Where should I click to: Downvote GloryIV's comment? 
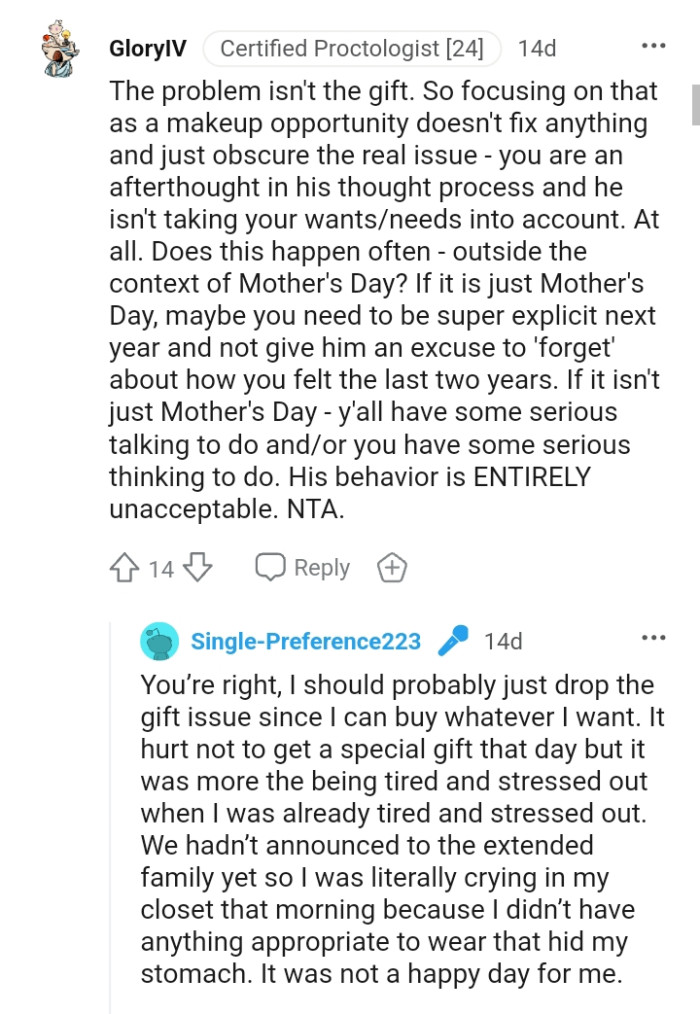click(x=199, y=566)
